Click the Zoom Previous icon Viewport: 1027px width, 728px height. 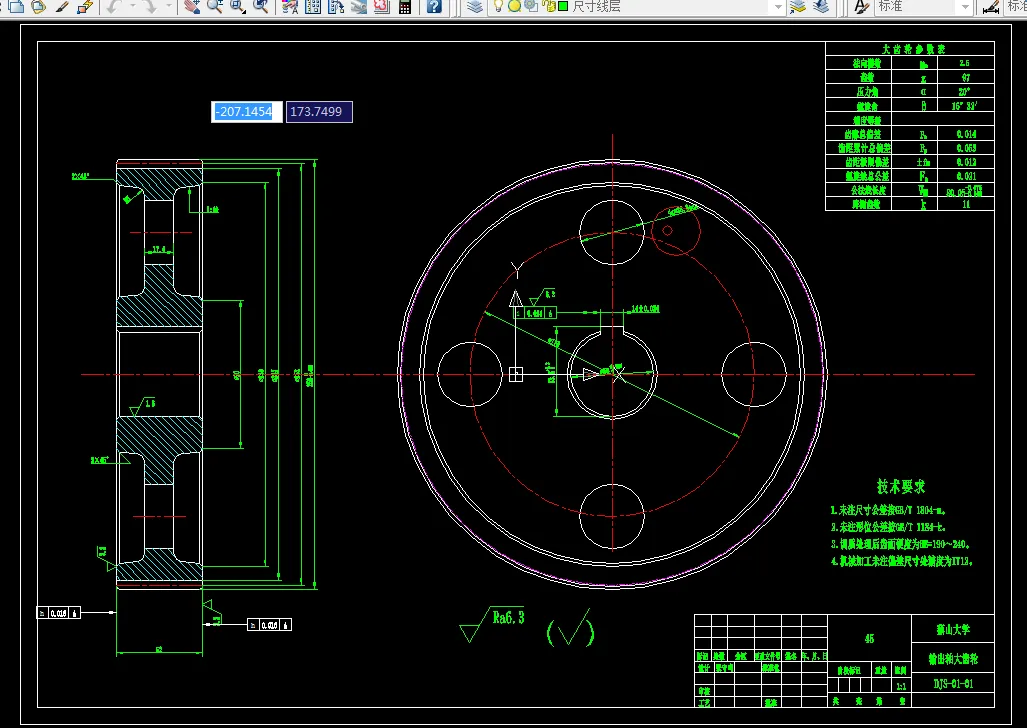click(x=261, y=6)
